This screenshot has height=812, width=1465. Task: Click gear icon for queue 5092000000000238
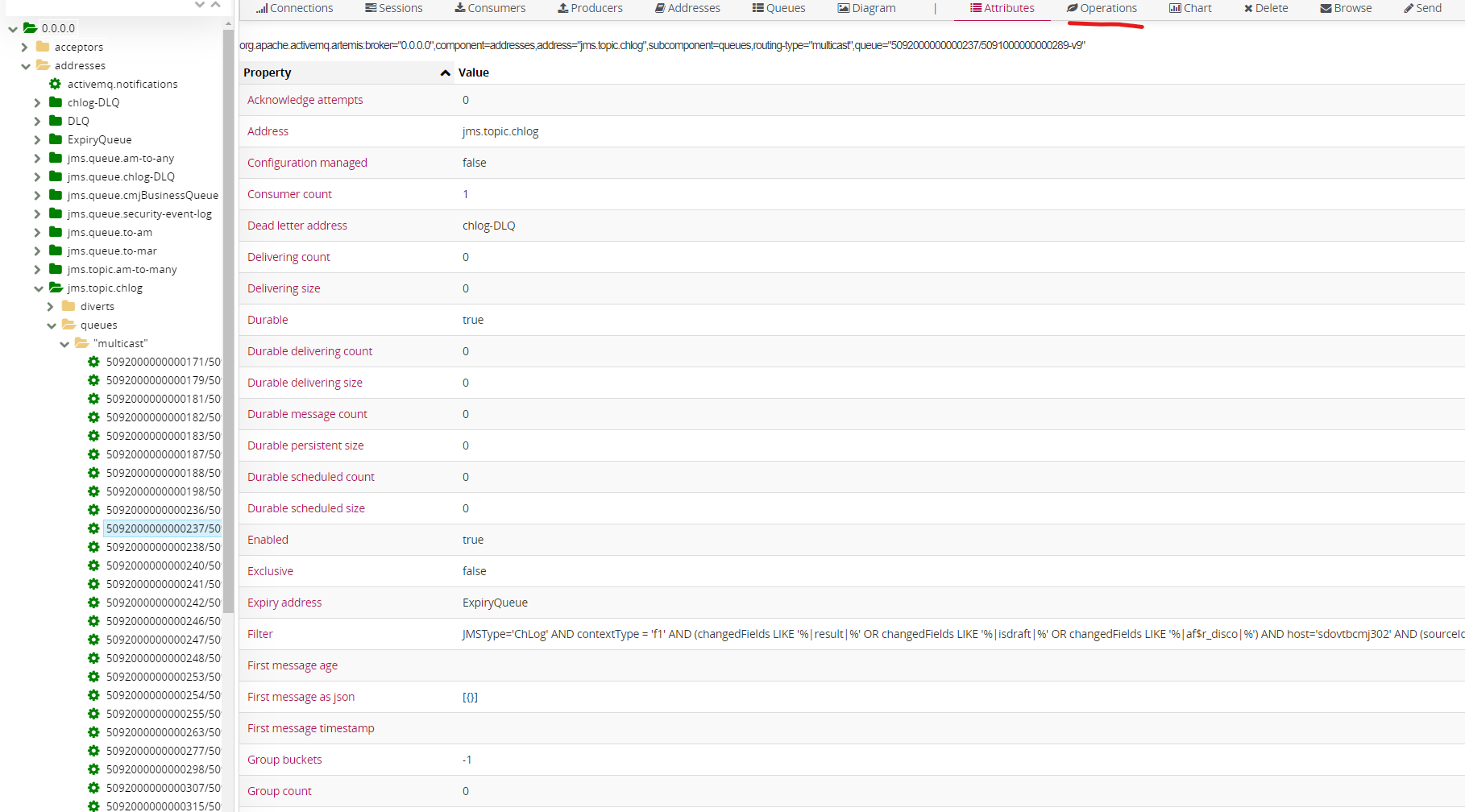(93, 547)
